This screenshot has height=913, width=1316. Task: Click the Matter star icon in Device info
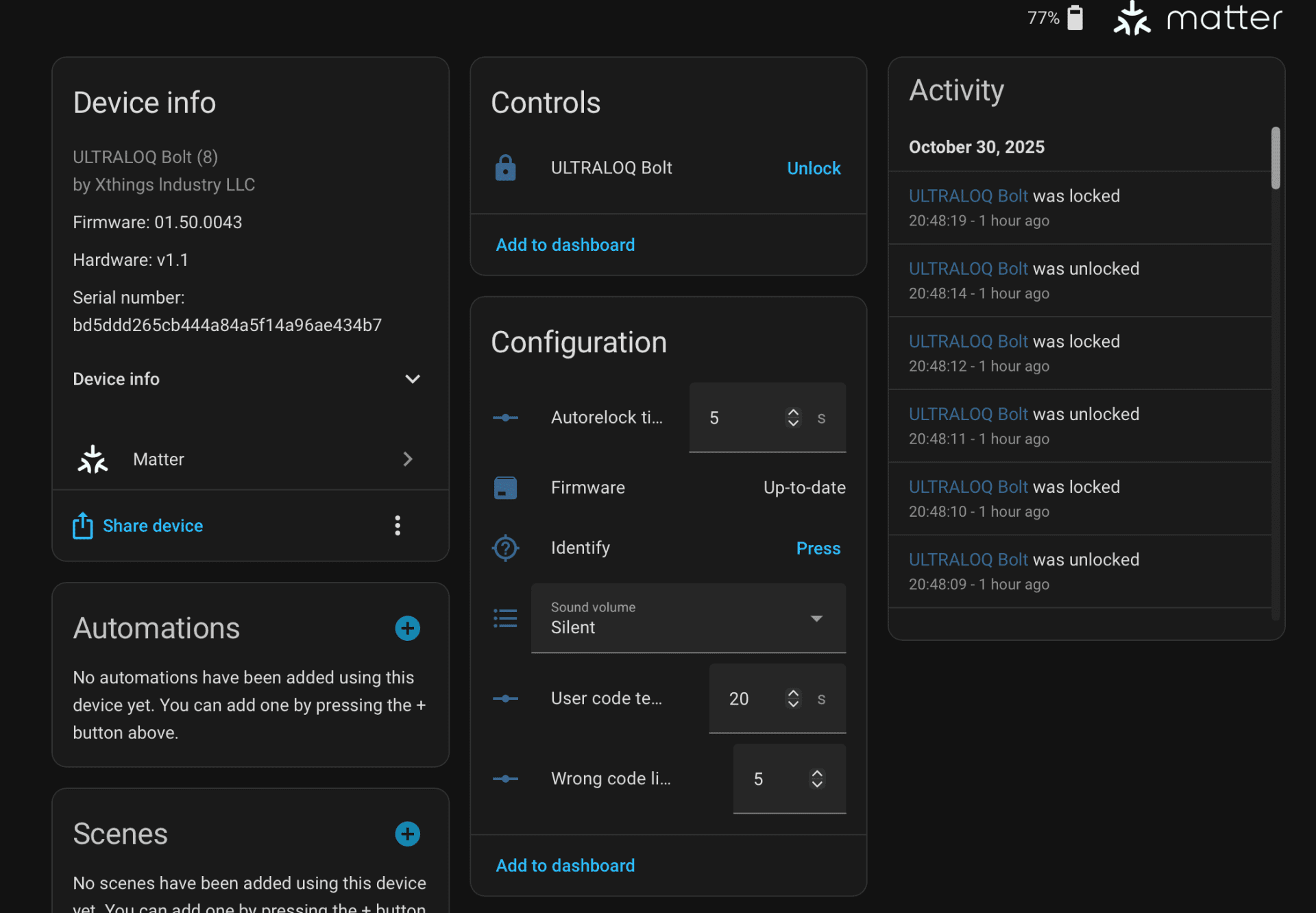[x=93, y=459]
